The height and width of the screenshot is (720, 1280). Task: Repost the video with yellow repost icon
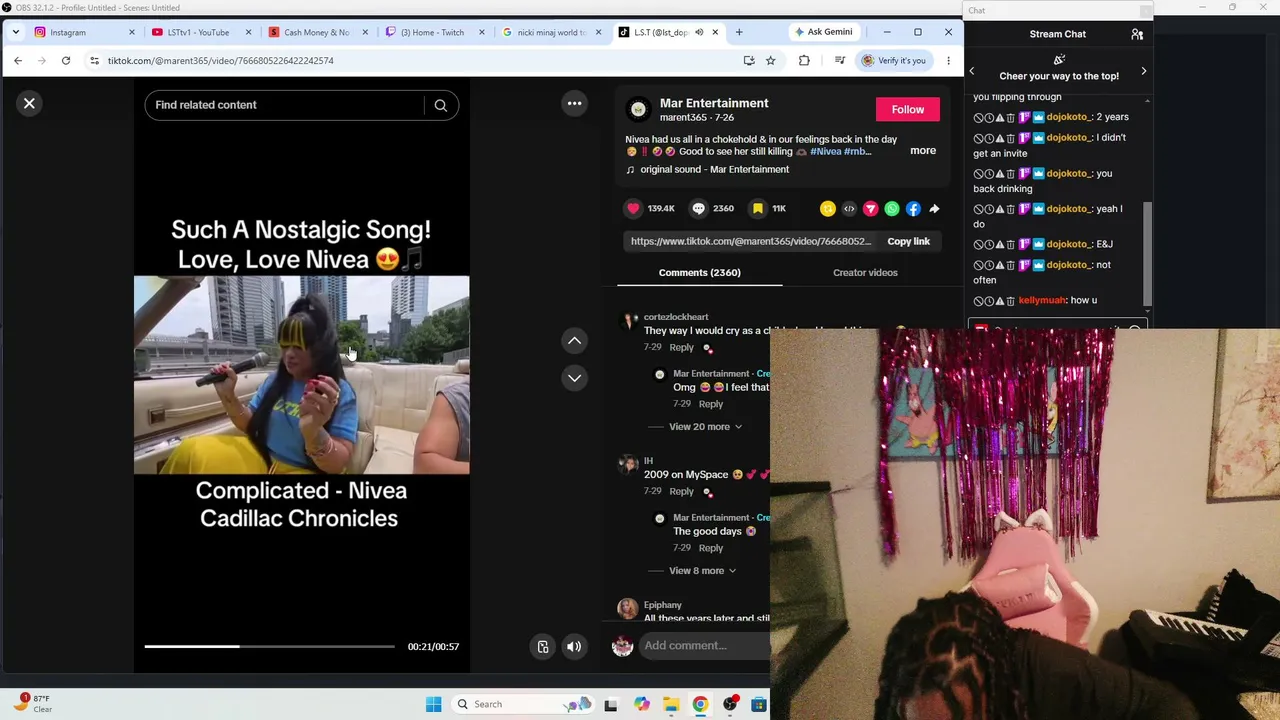pyautogui.click(x=827, y=209)
